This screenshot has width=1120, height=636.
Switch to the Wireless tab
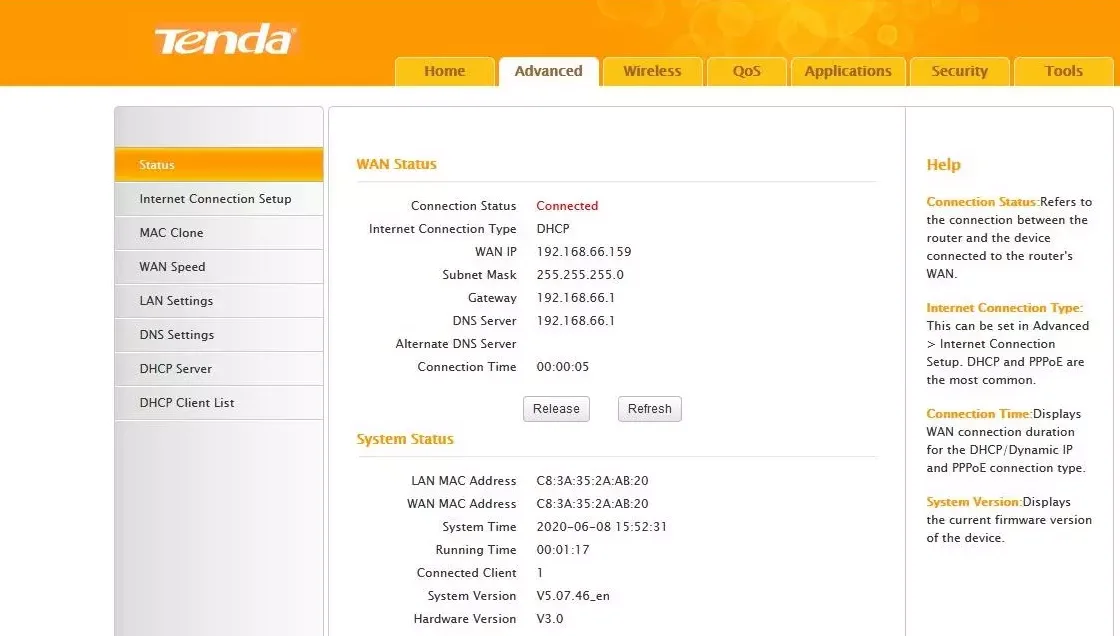(x=652, y=71)
